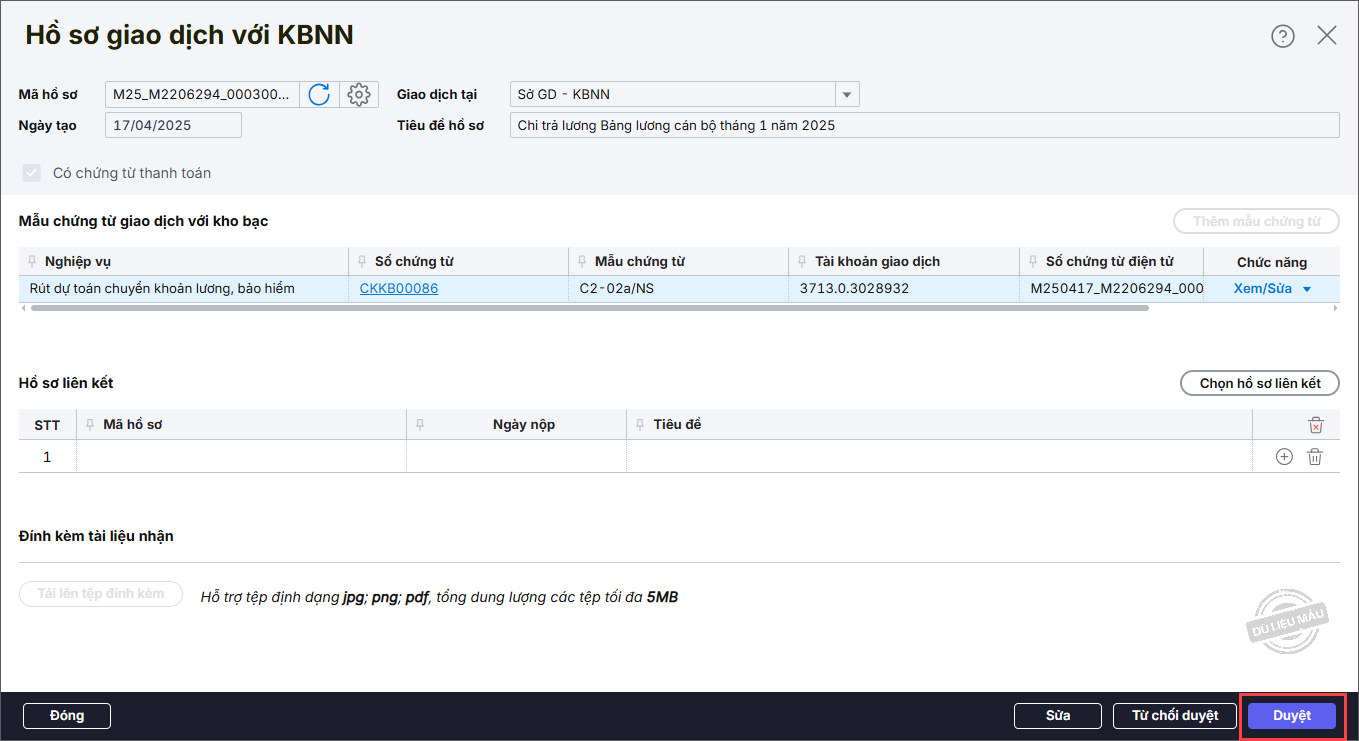Screen dimensions: 1359x741
Task: Open the CKKB00086 voucher link
Action: tap(399, 289)
